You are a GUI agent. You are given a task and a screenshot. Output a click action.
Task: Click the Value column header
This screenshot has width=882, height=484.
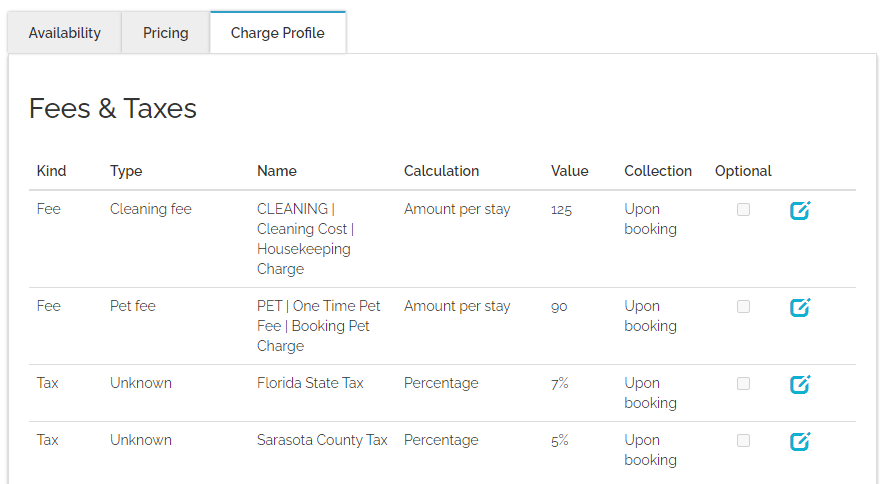(x=570, y=171)
